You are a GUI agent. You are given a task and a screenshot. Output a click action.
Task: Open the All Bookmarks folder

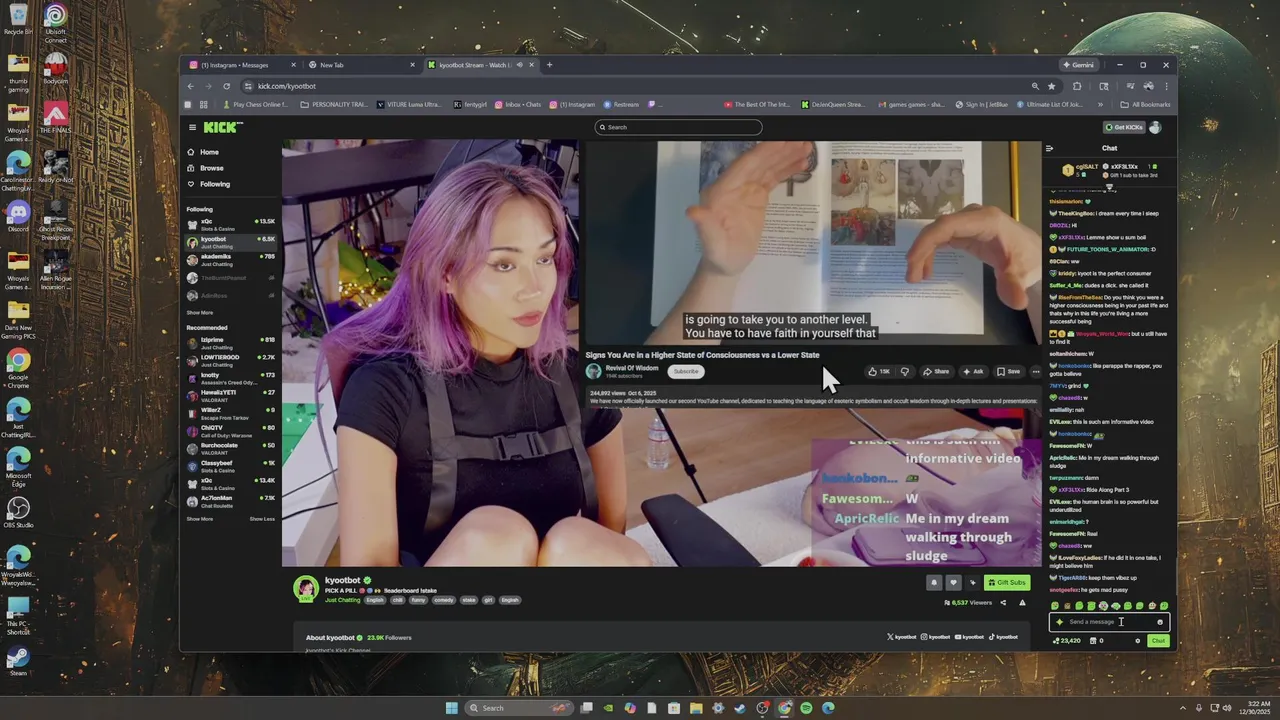(x=1145, y=104)
